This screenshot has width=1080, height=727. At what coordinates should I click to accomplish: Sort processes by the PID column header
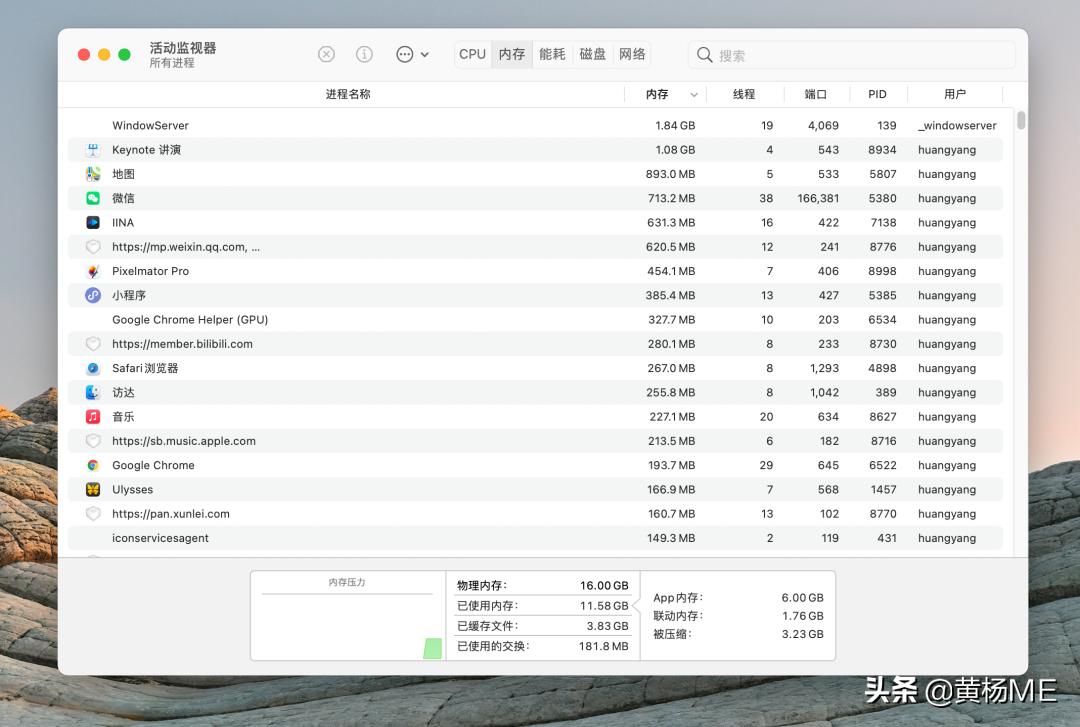tap(877, 94)
